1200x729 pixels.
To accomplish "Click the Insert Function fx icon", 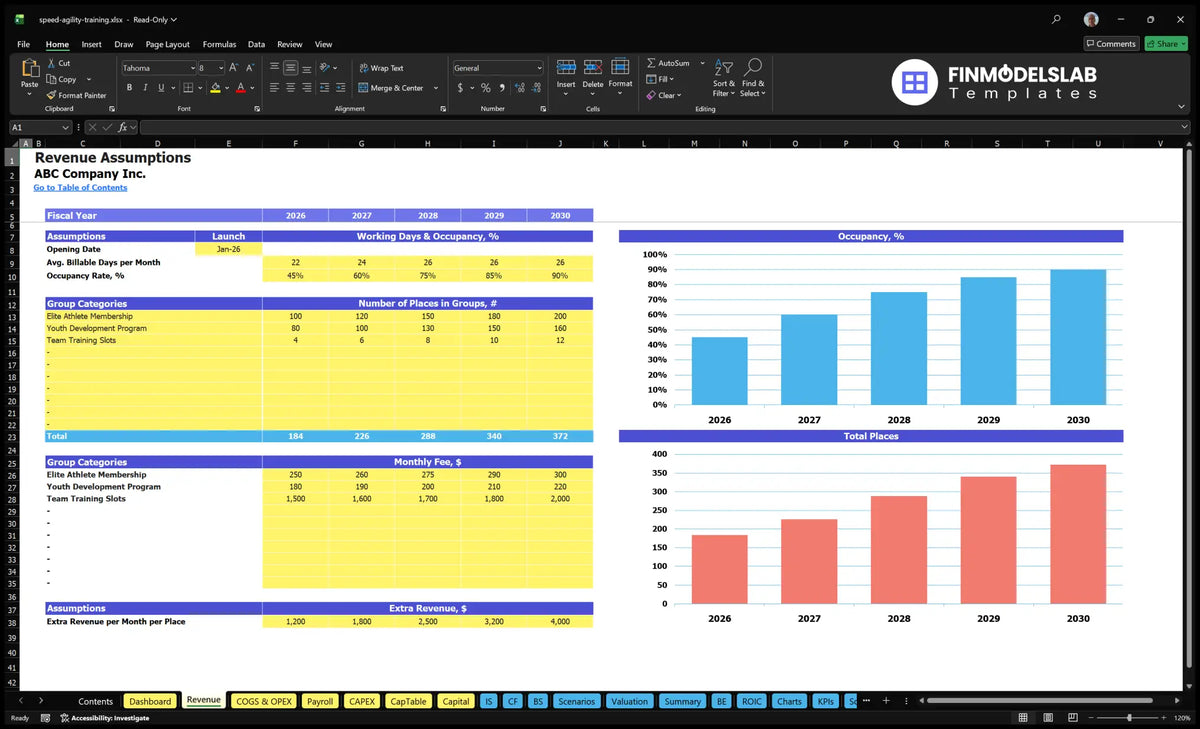I will click(x=124, y=127).
